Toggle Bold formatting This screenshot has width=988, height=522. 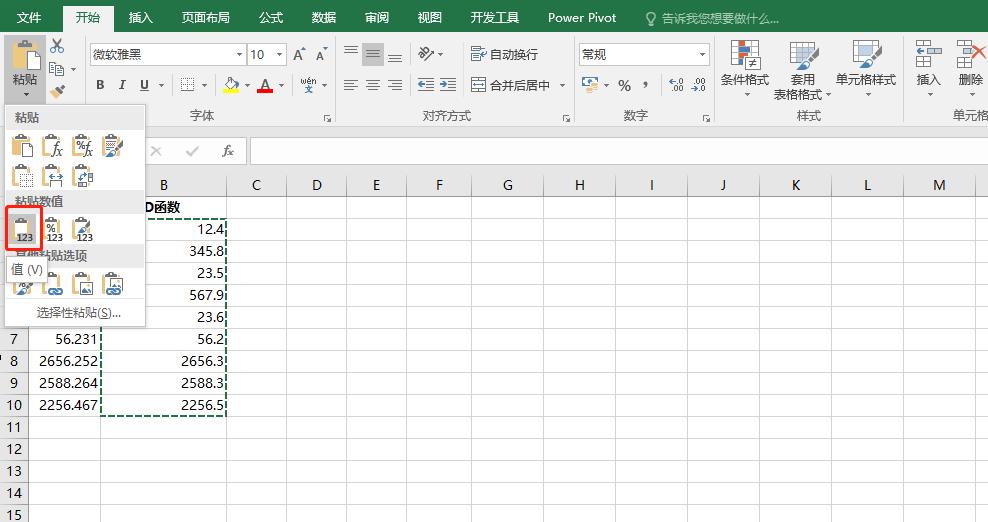pyautogui.click(x=100, y=84)
